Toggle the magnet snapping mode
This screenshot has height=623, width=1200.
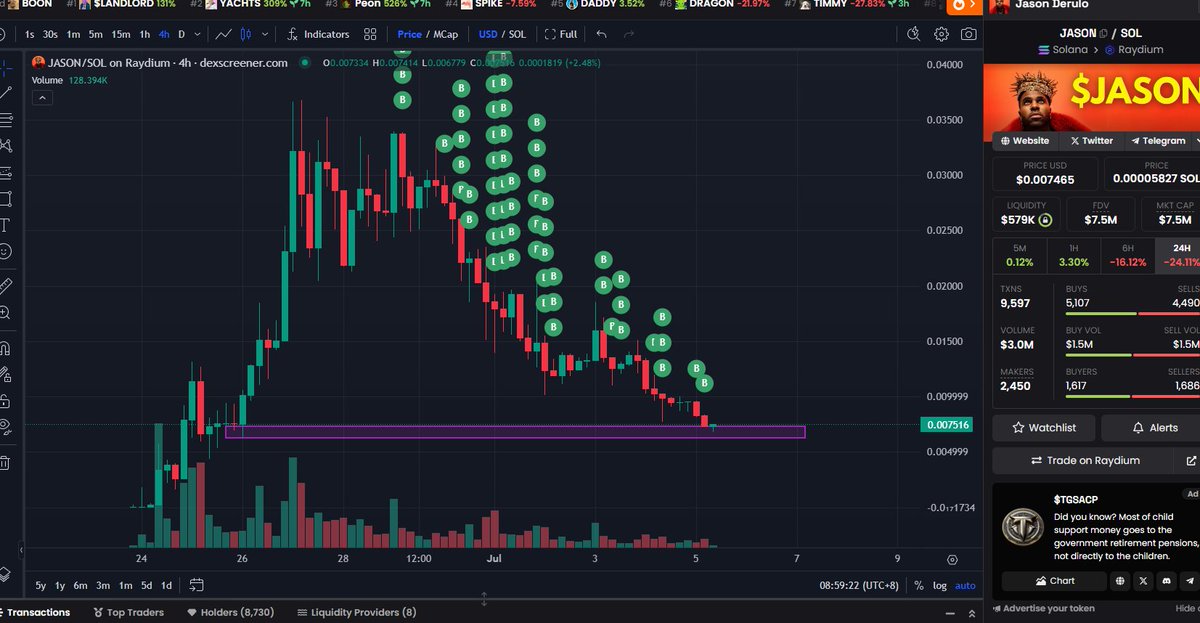(x=6, y=348)
